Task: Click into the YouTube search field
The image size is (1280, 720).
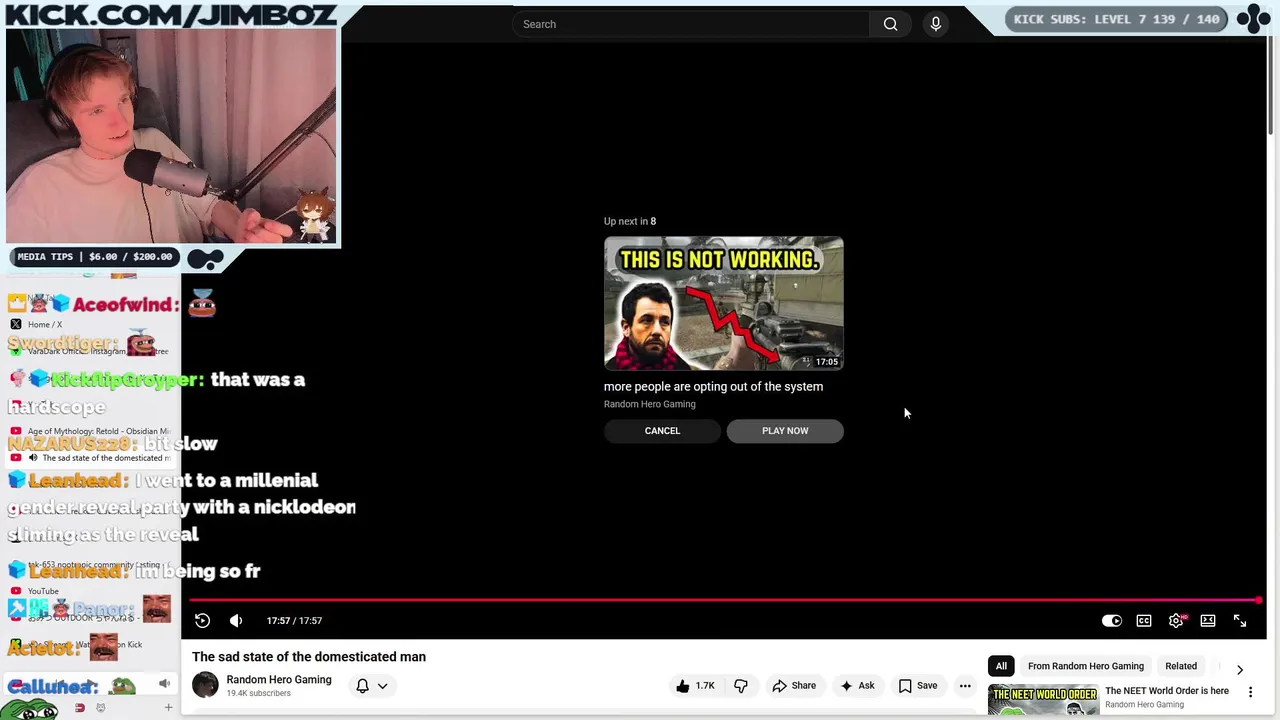Action: (690, 24)
